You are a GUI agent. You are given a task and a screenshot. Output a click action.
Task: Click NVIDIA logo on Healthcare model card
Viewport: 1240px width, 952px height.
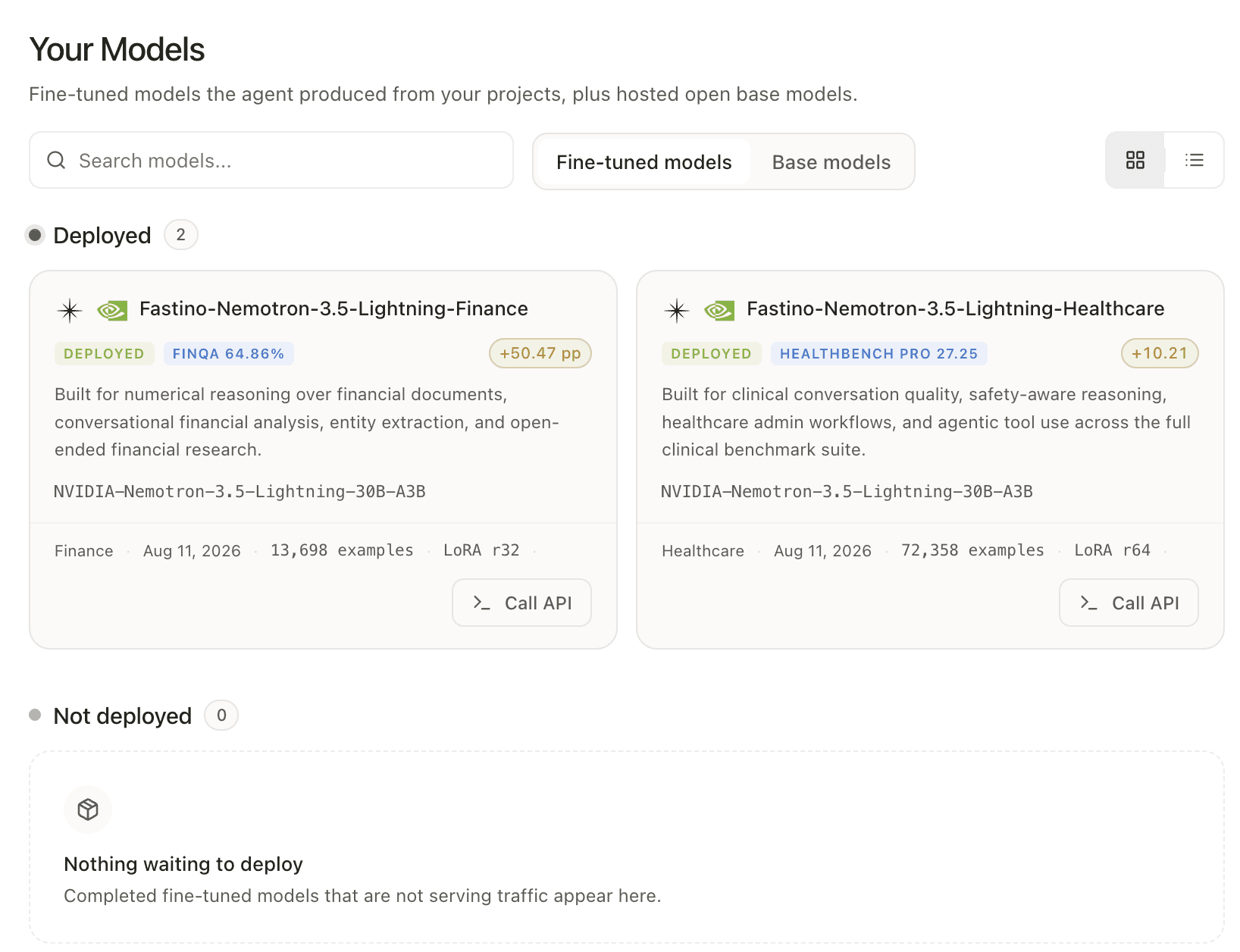click(719, 310)
